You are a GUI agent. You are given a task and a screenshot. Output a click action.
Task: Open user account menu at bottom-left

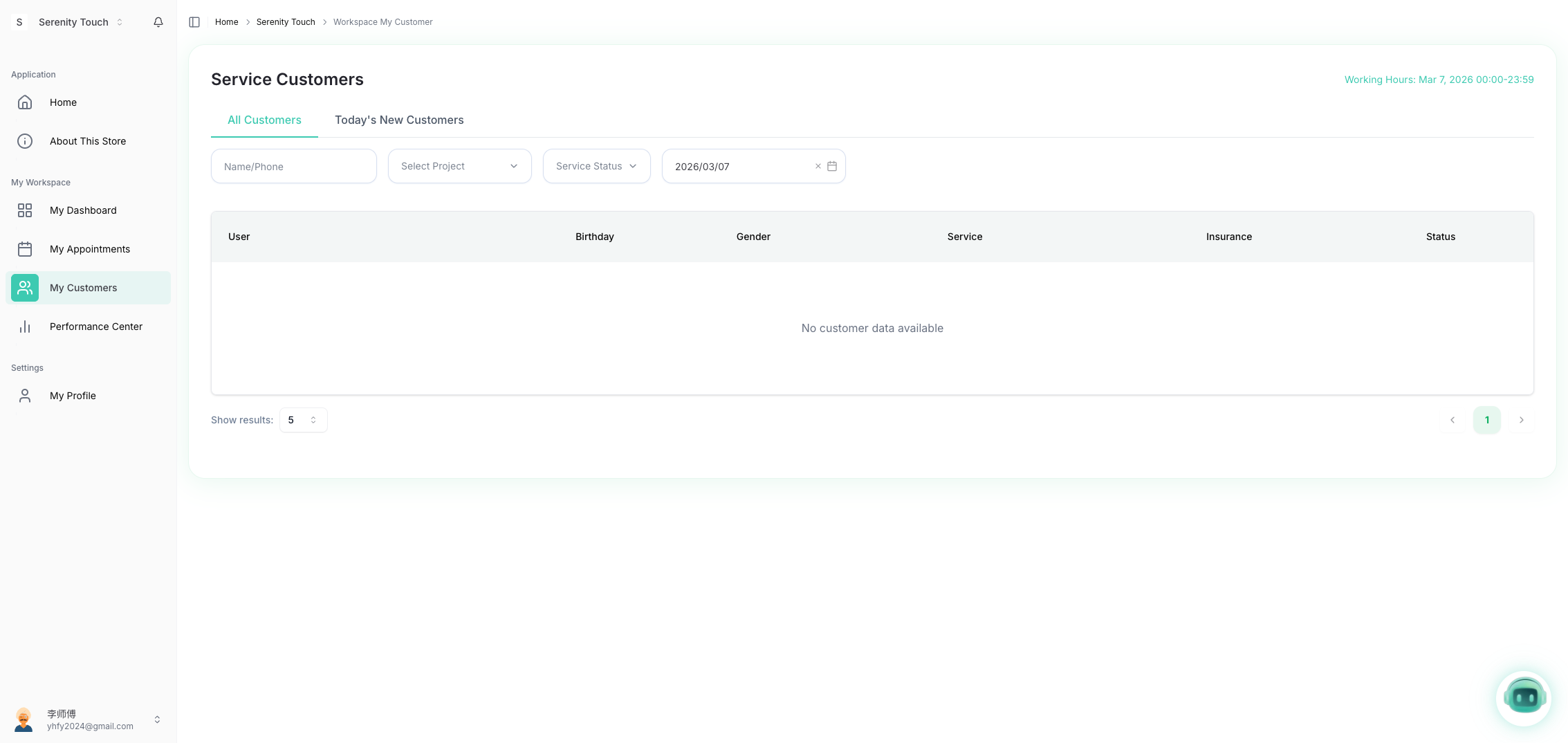click(88, 719)
